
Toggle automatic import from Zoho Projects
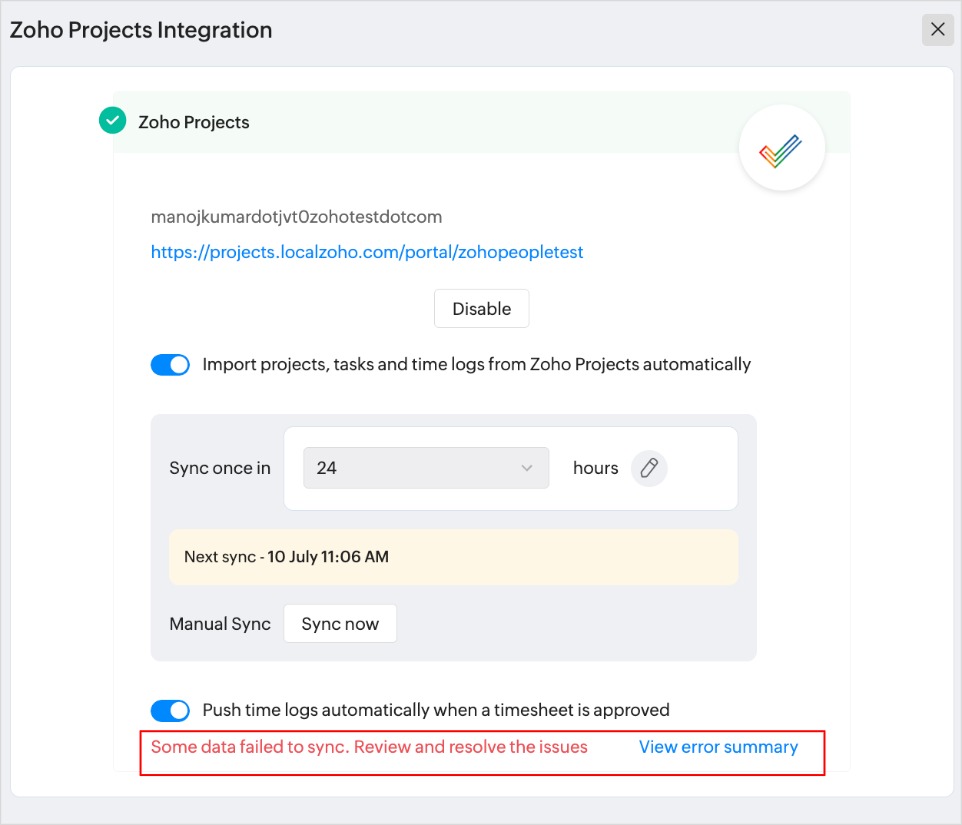170,365
